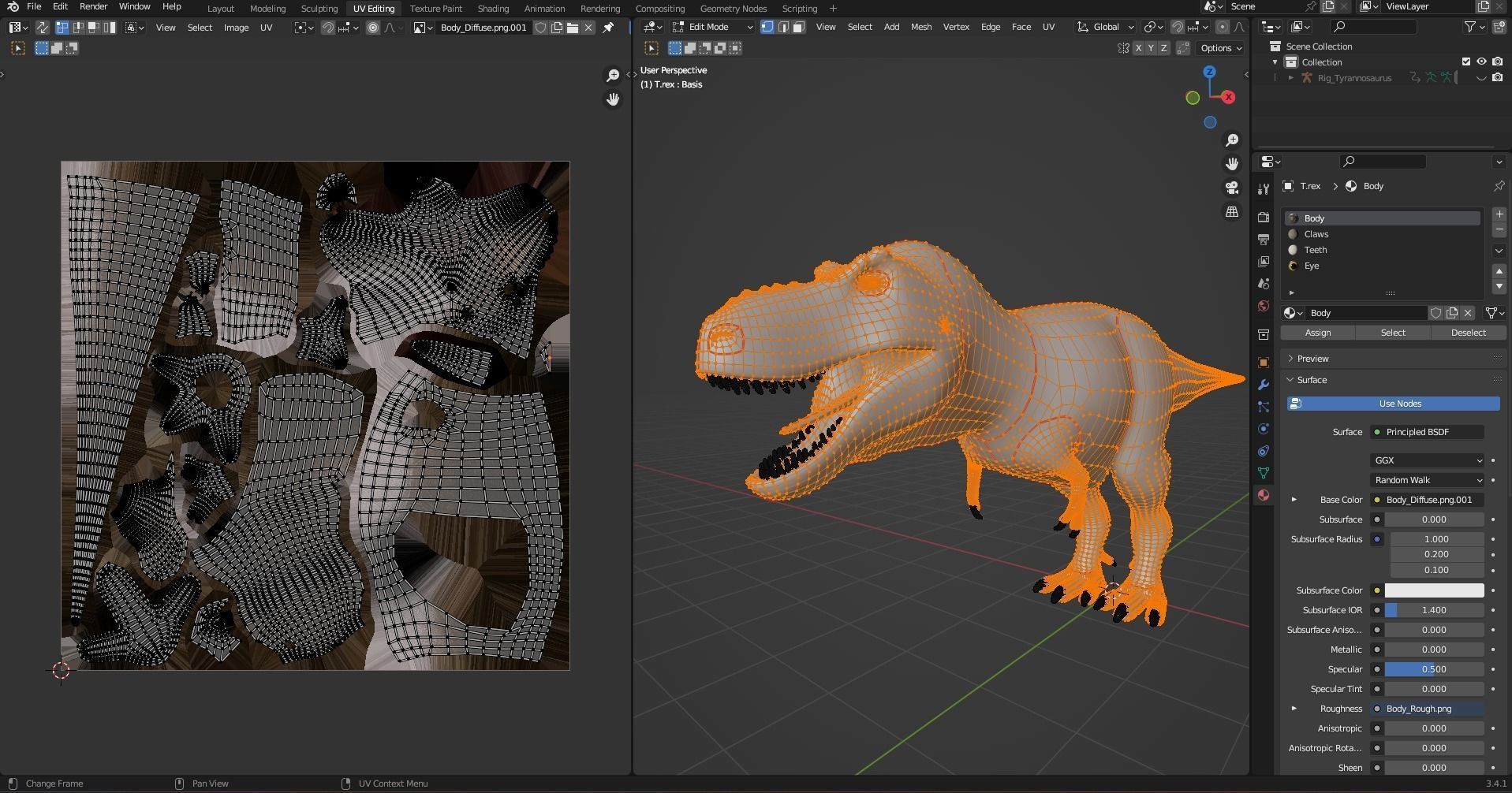The width and height of the screenshot is (1512, 793).
Task: Open the View Layer properties tab
Action: (x=1264, y=261)
